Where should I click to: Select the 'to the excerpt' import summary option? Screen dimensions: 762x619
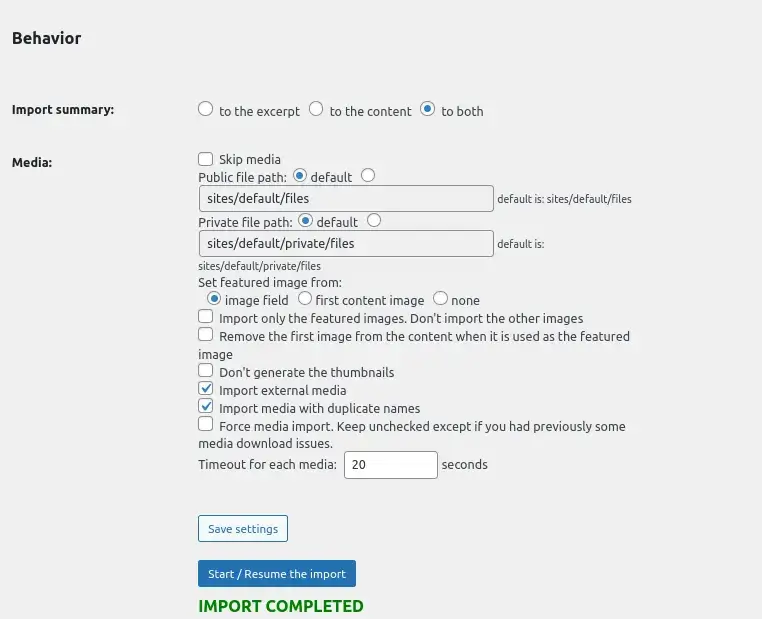click(x=206, y=109)
